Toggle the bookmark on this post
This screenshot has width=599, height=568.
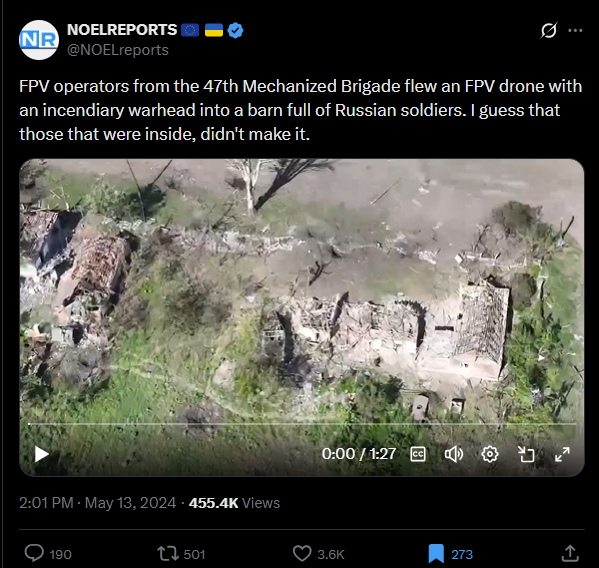click(436, 553)
